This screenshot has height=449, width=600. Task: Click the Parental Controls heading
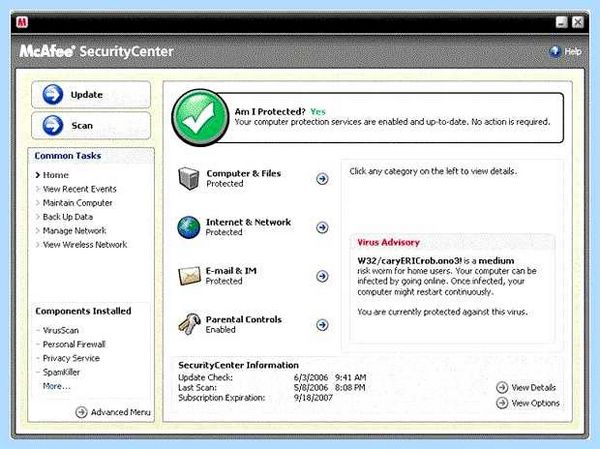click(244, 319)
